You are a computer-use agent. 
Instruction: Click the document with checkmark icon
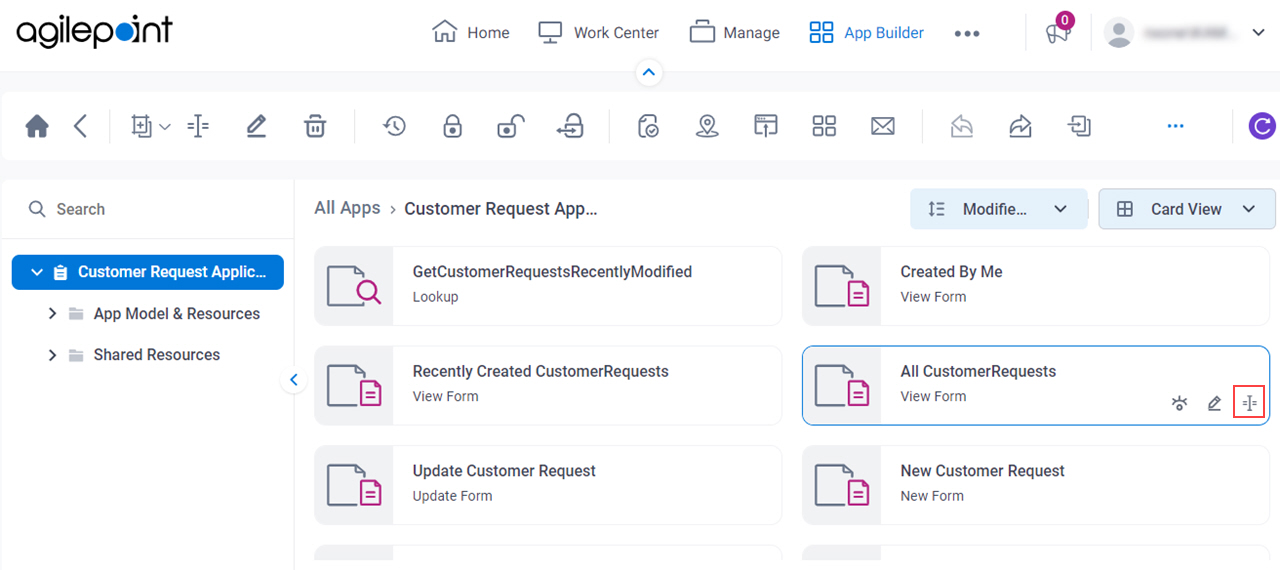648,126
